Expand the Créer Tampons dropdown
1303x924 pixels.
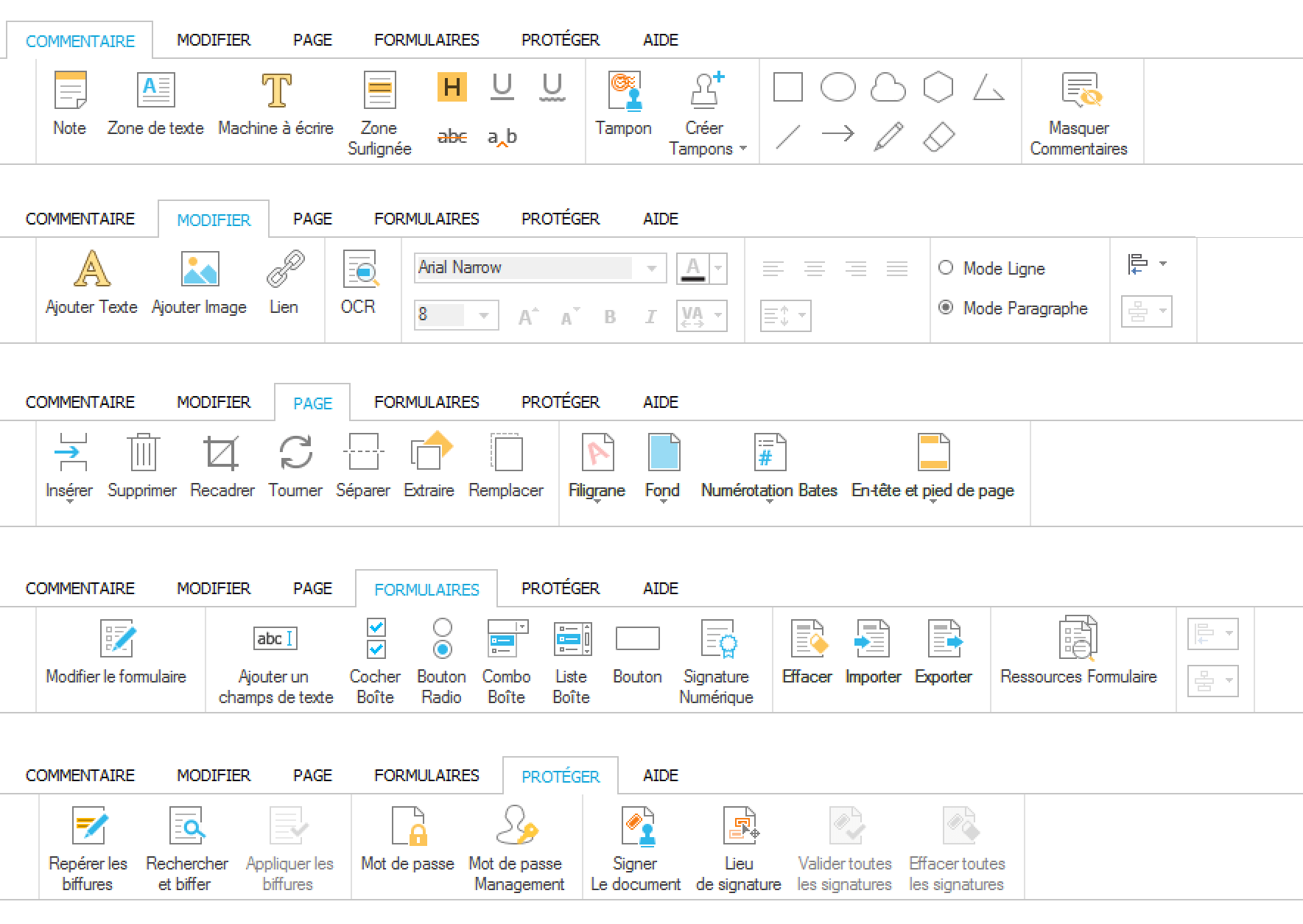click(743, 148)
